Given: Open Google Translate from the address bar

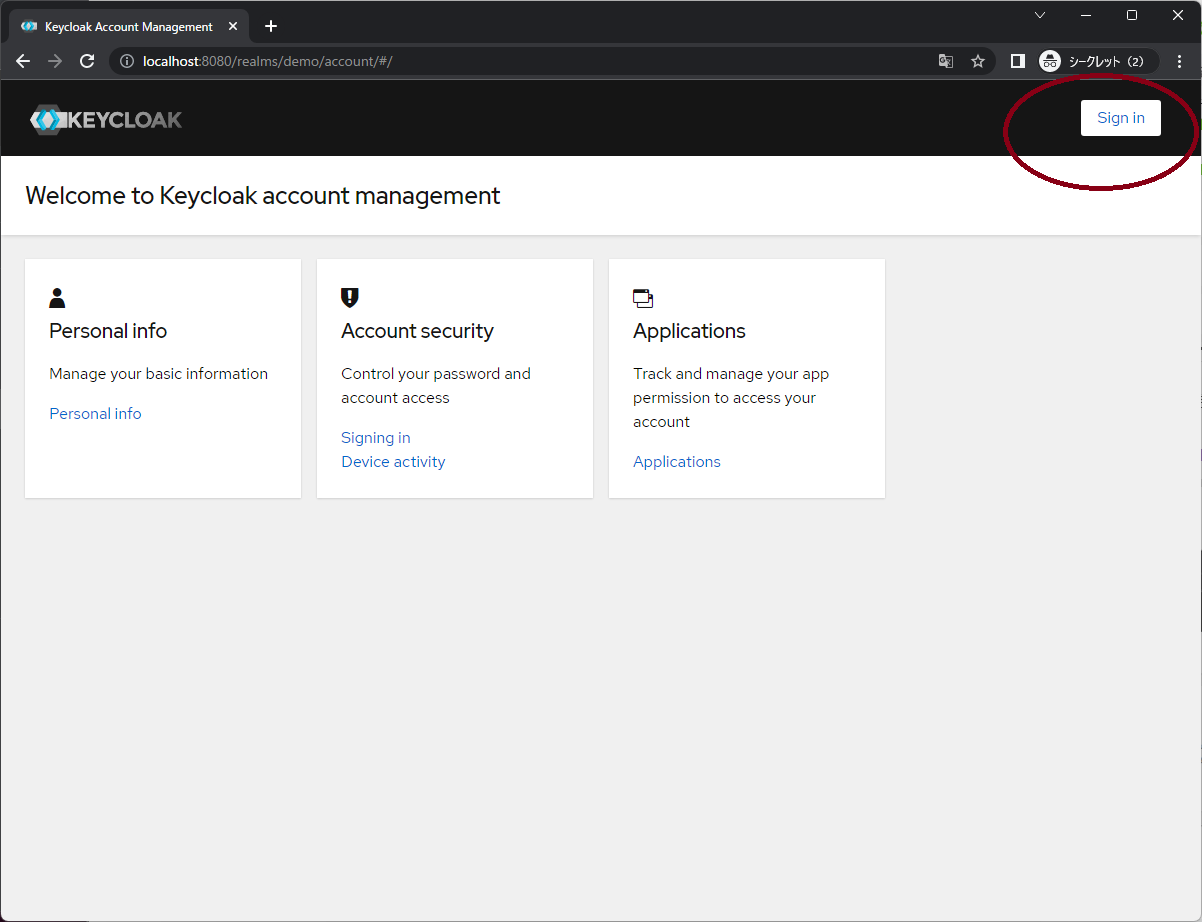Looking at the screenshot, I should [946, 61].
